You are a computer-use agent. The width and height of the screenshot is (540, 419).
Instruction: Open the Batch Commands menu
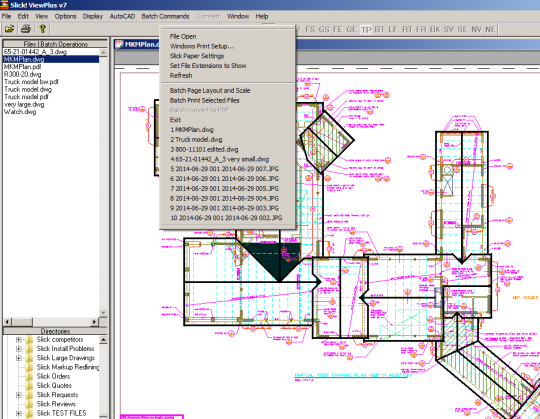(x=165, y=16)
